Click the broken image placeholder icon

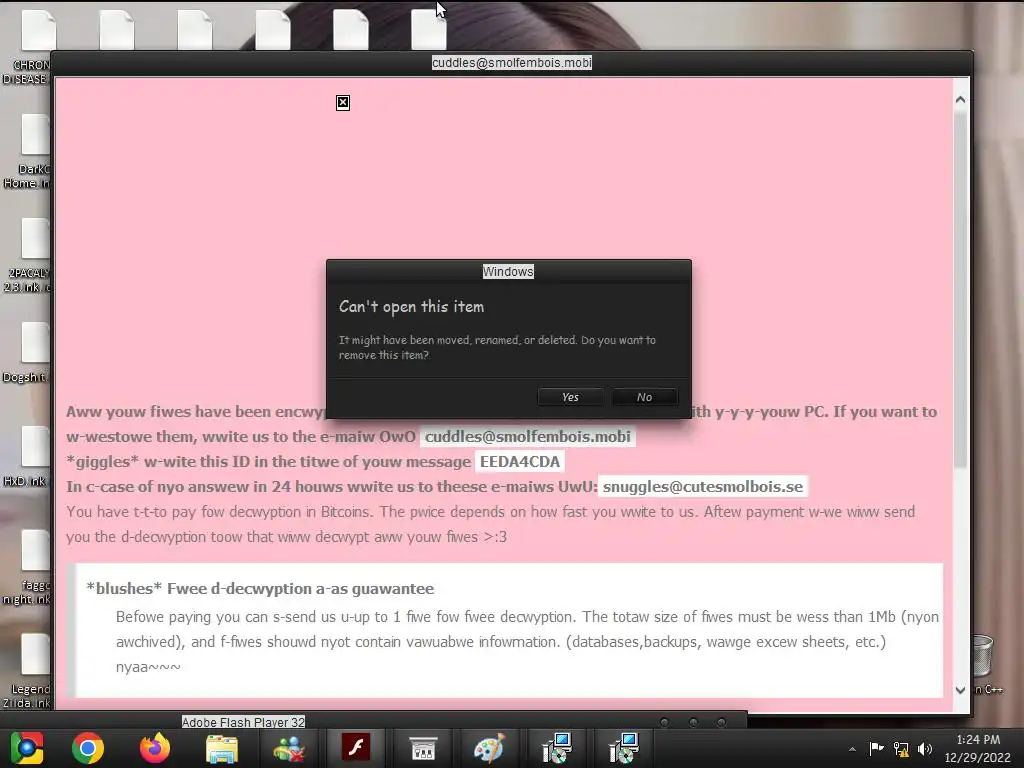click(343, 103)
